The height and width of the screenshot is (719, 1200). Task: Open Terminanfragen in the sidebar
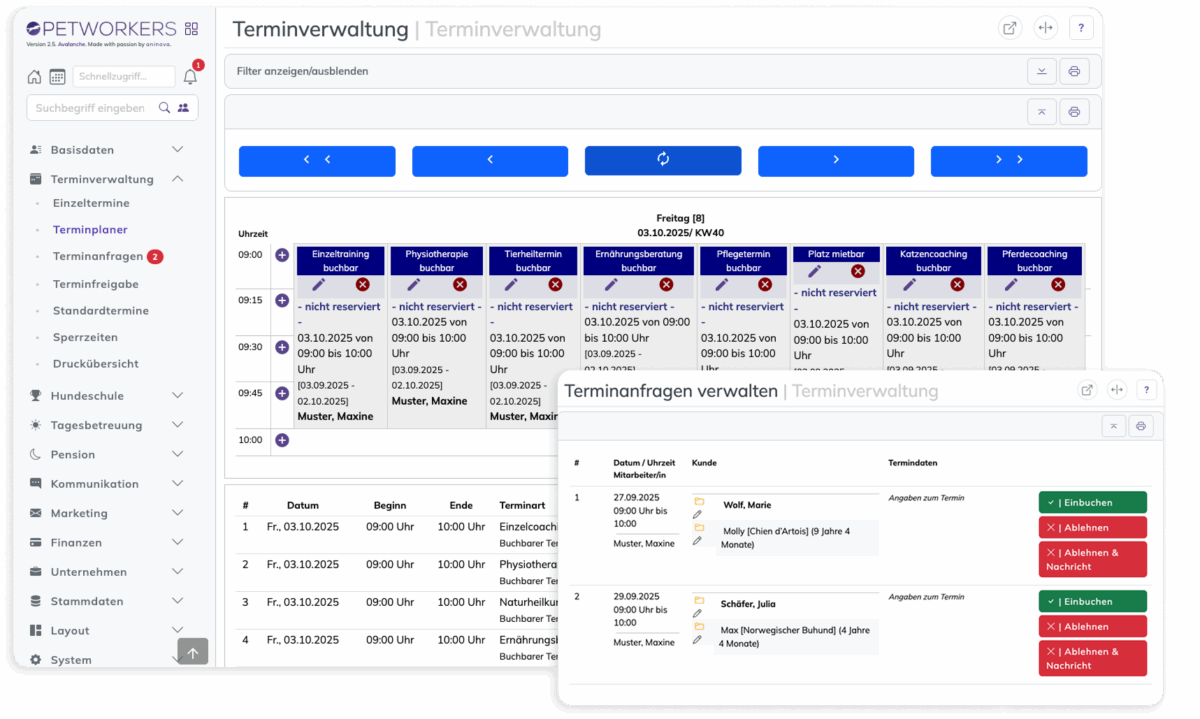(98, 257)
